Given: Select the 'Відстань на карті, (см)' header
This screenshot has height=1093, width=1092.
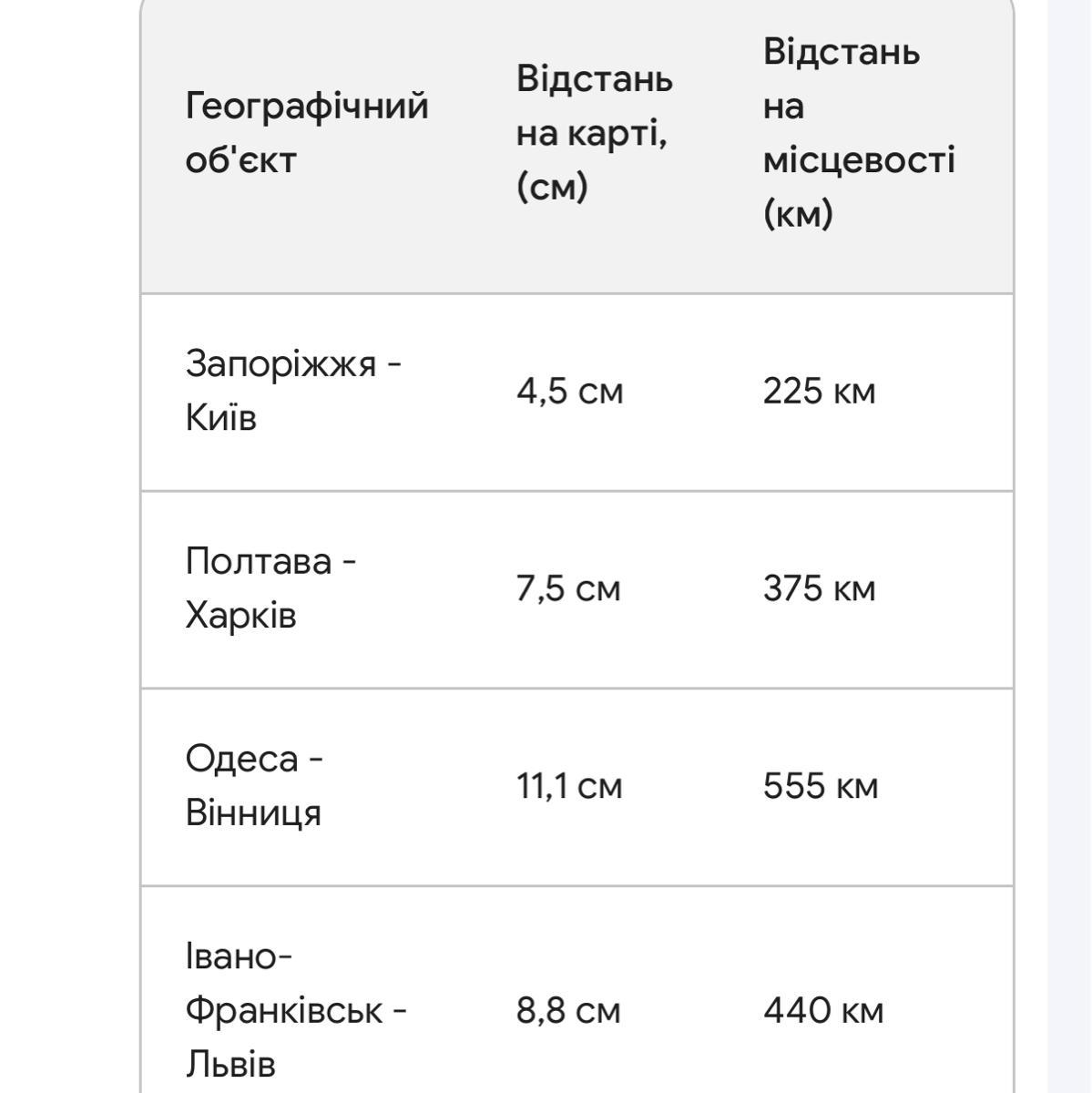Looking at the screenshot, I should (595, 133).
